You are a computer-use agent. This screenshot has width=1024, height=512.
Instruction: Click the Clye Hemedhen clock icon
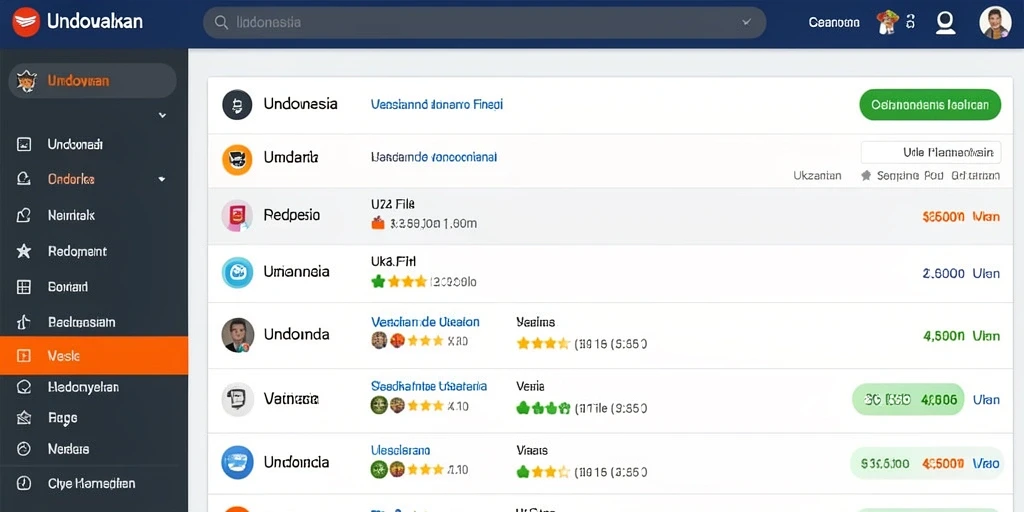(x=24, y=484)
